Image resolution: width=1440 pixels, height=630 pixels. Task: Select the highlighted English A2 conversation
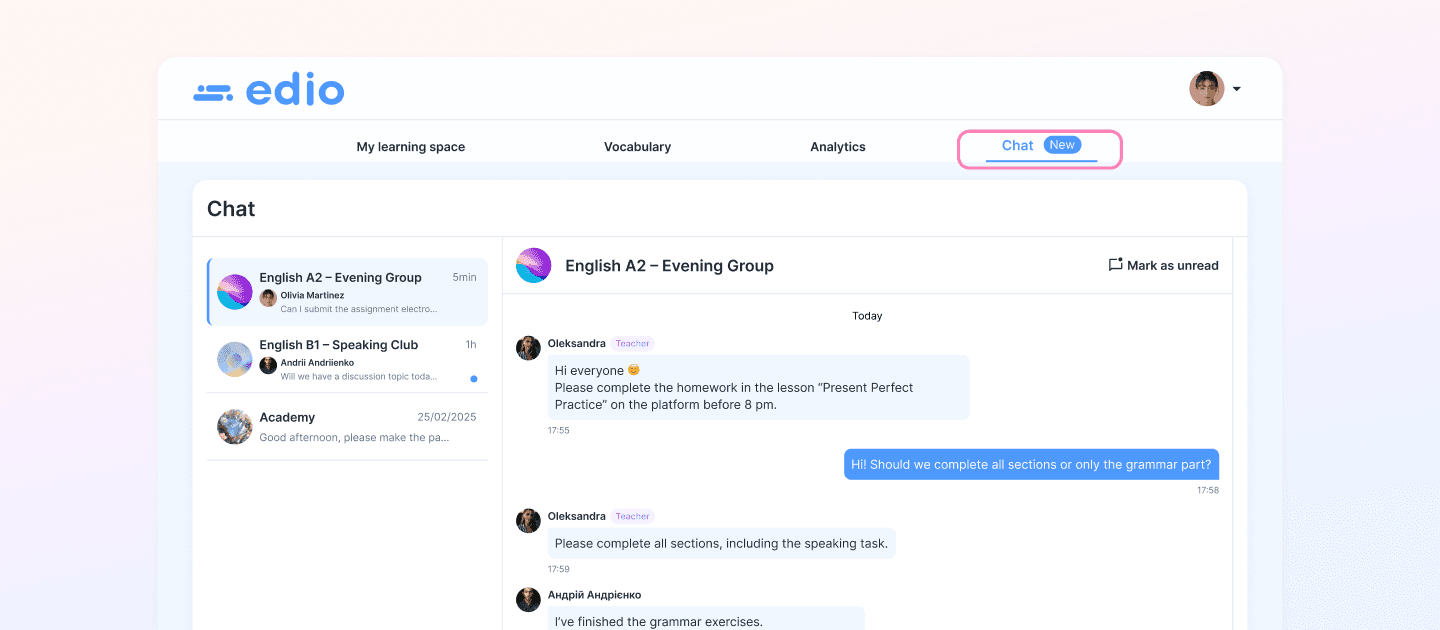coord(347,291)
